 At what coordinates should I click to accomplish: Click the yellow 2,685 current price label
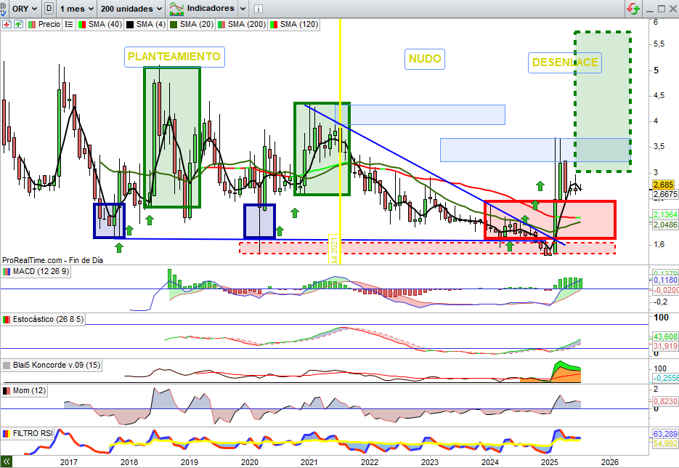(663, 185)
